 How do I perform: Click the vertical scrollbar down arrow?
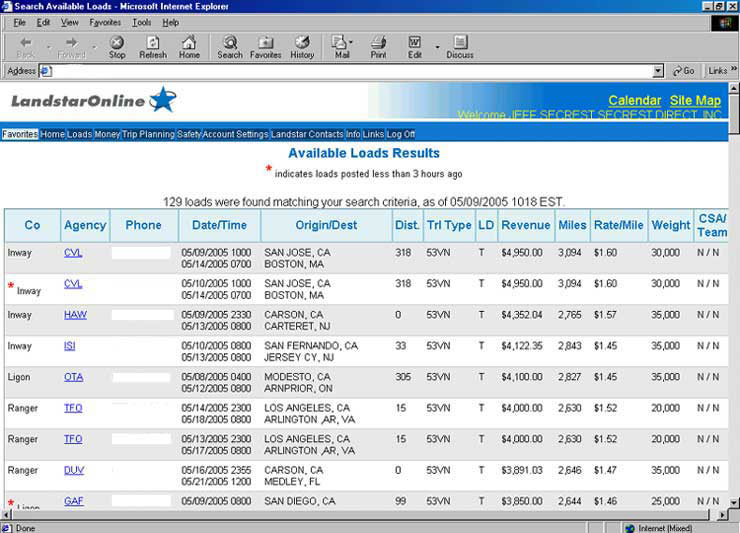pyautogui.click(x=734, y=502)
